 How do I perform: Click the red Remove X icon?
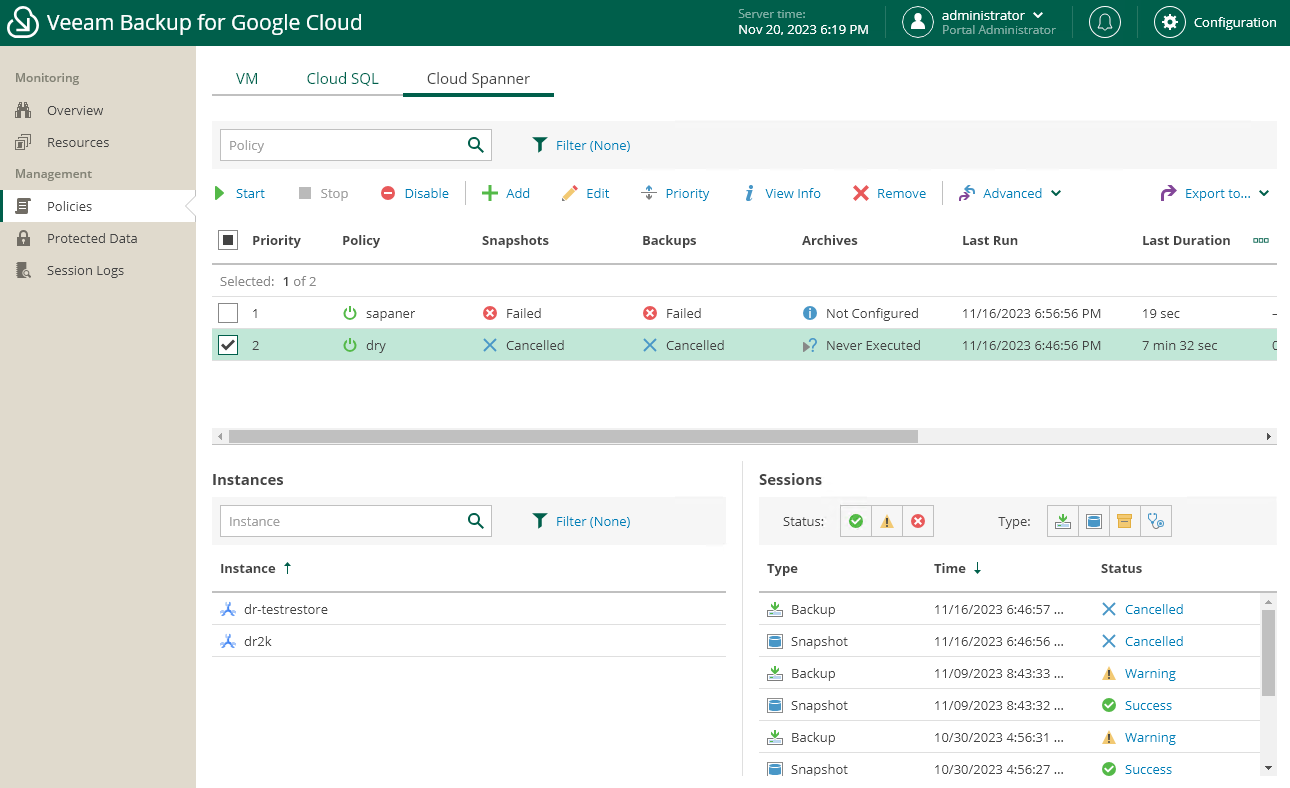(860, 193)
